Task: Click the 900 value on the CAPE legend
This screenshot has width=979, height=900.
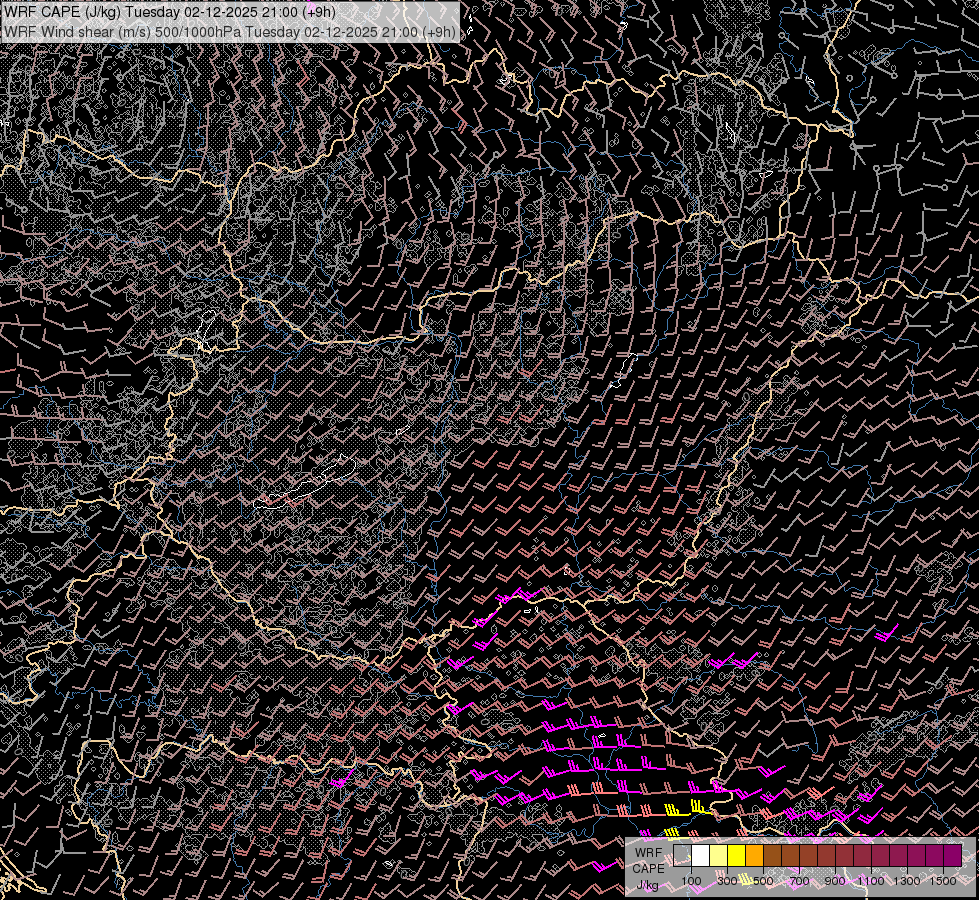Action: point(835,881)
